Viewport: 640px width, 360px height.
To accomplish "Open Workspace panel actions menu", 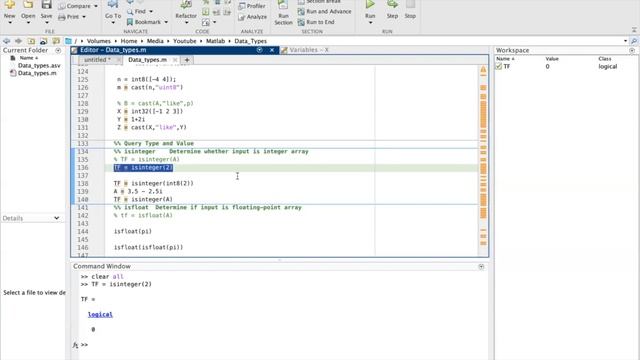I will tap(632, 51).
